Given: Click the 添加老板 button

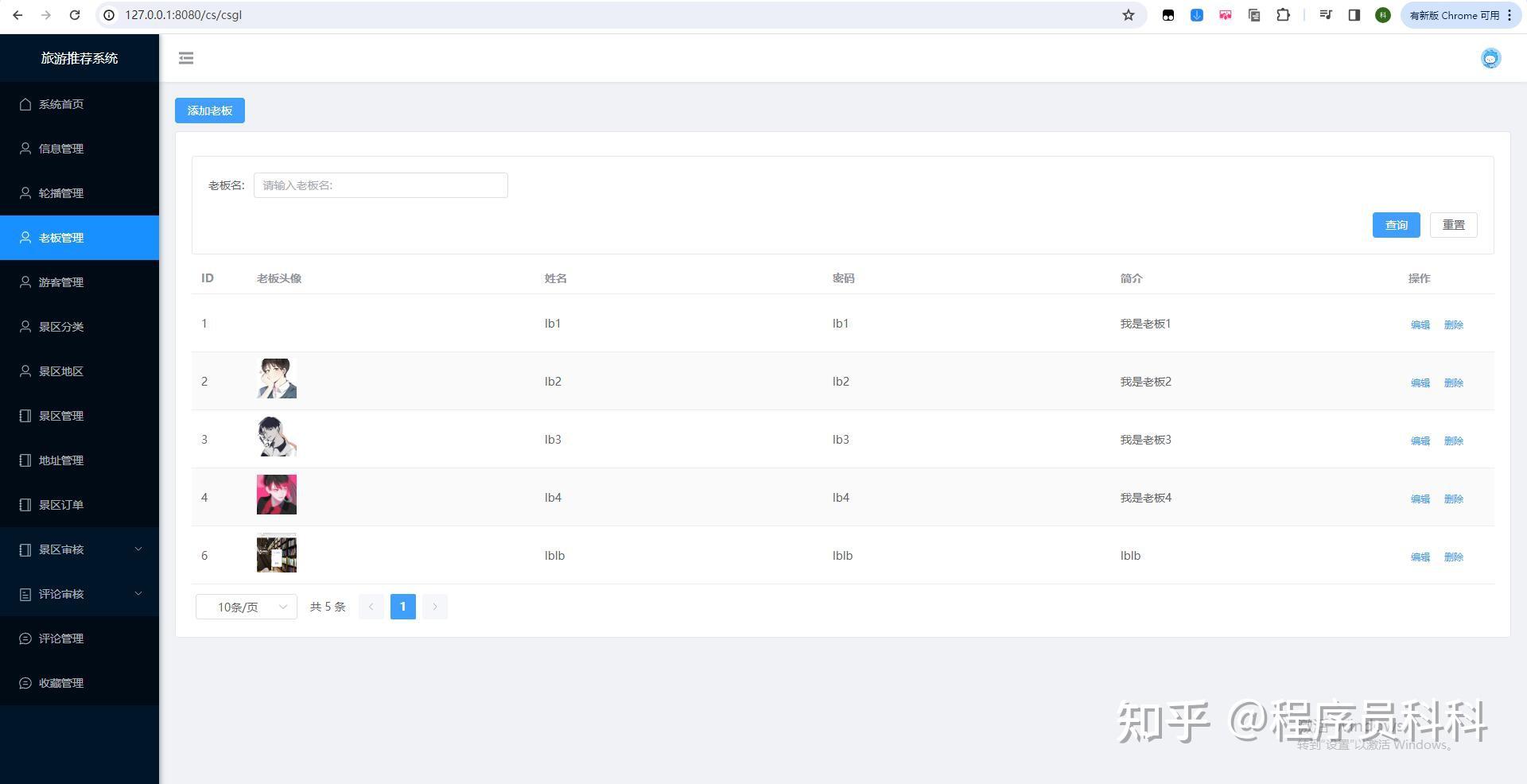Looking at the screenshot, I should pyautogui.click(x=209, y=111).
